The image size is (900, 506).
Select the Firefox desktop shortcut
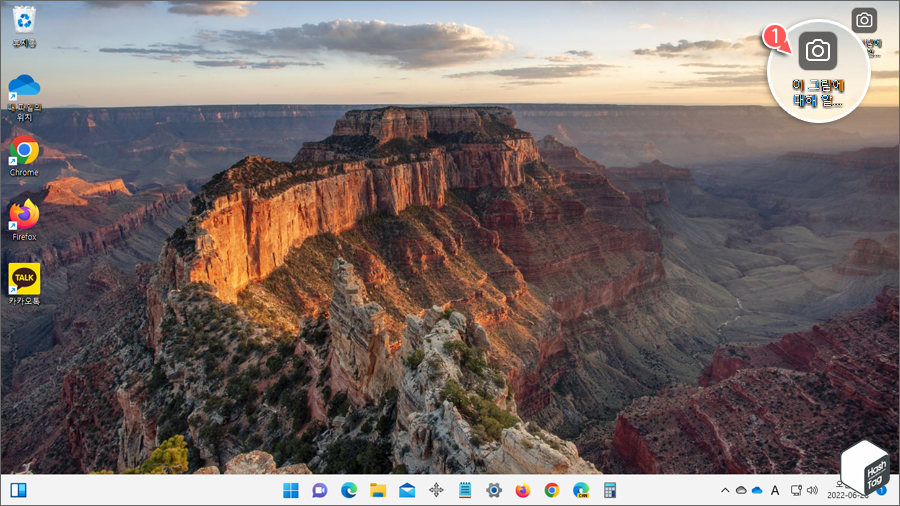24,220
